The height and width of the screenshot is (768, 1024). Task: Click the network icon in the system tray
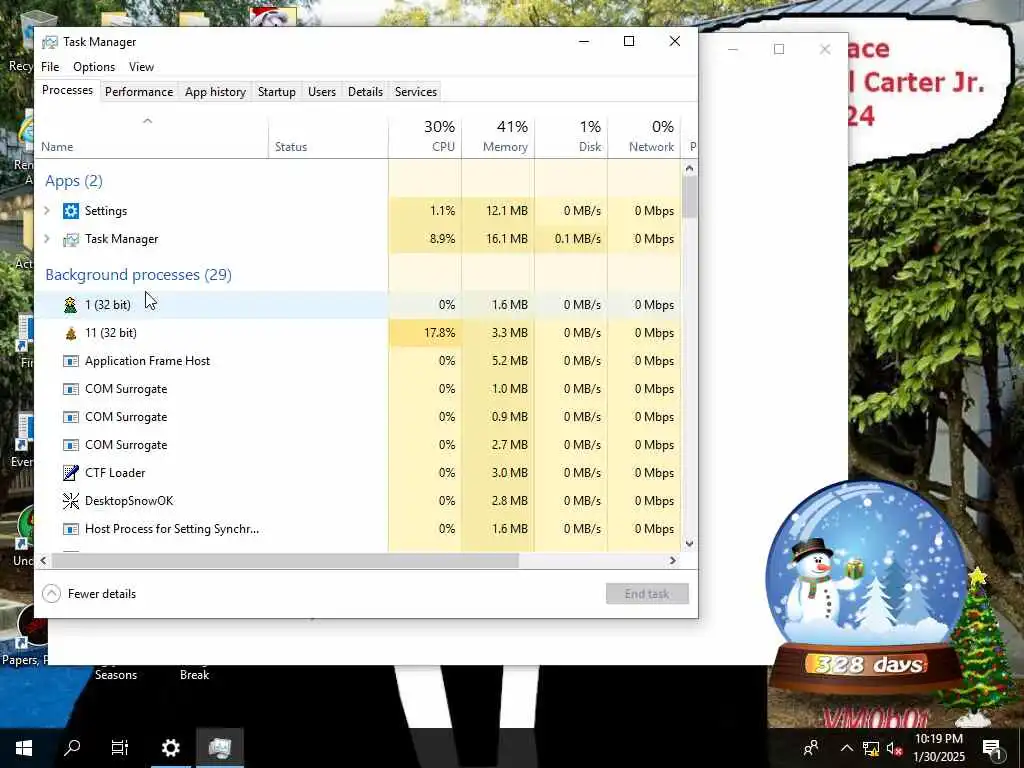(871, 748)
